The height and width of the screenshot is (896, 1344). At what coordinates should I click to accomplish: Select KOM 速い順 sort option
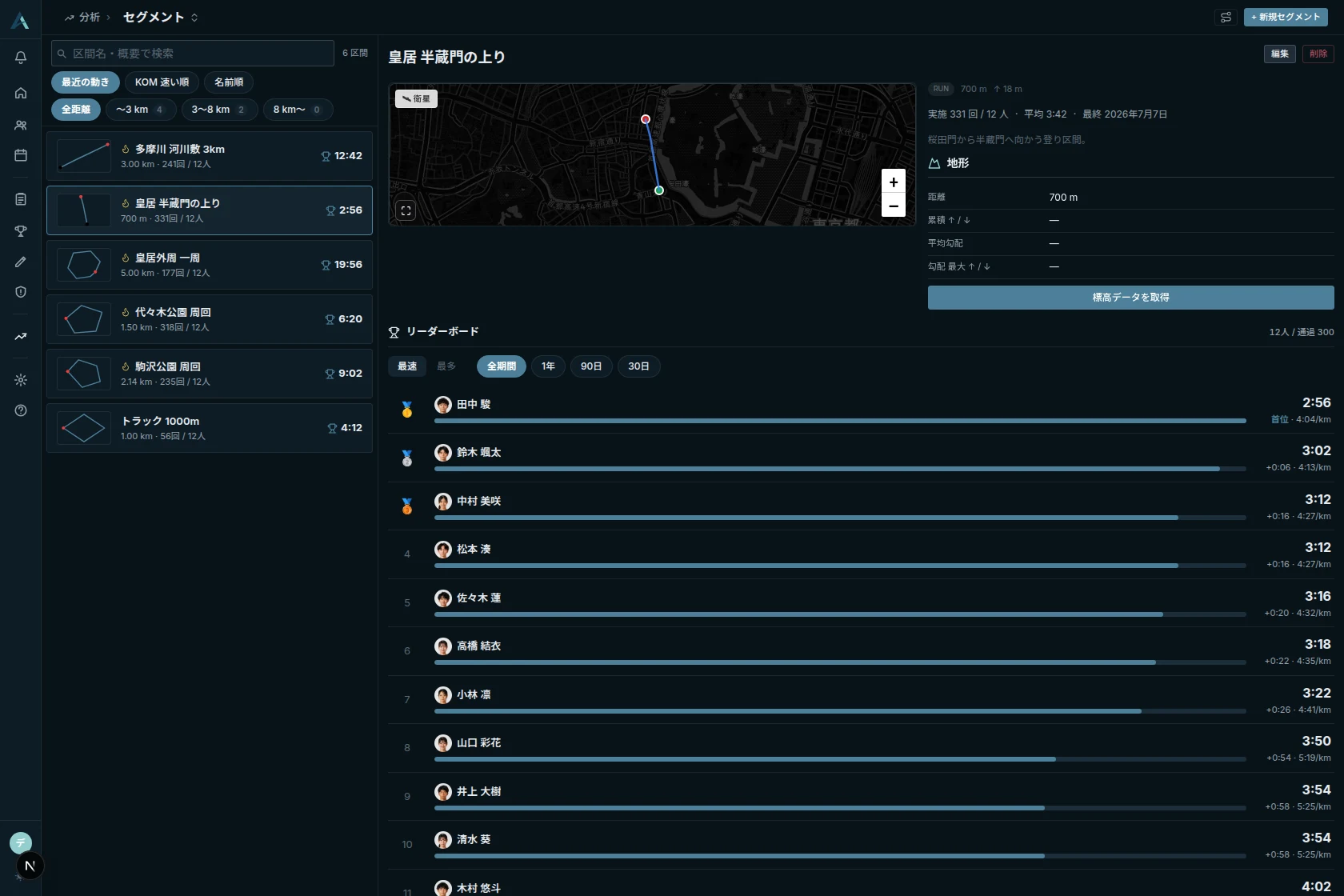click(162, 82)
